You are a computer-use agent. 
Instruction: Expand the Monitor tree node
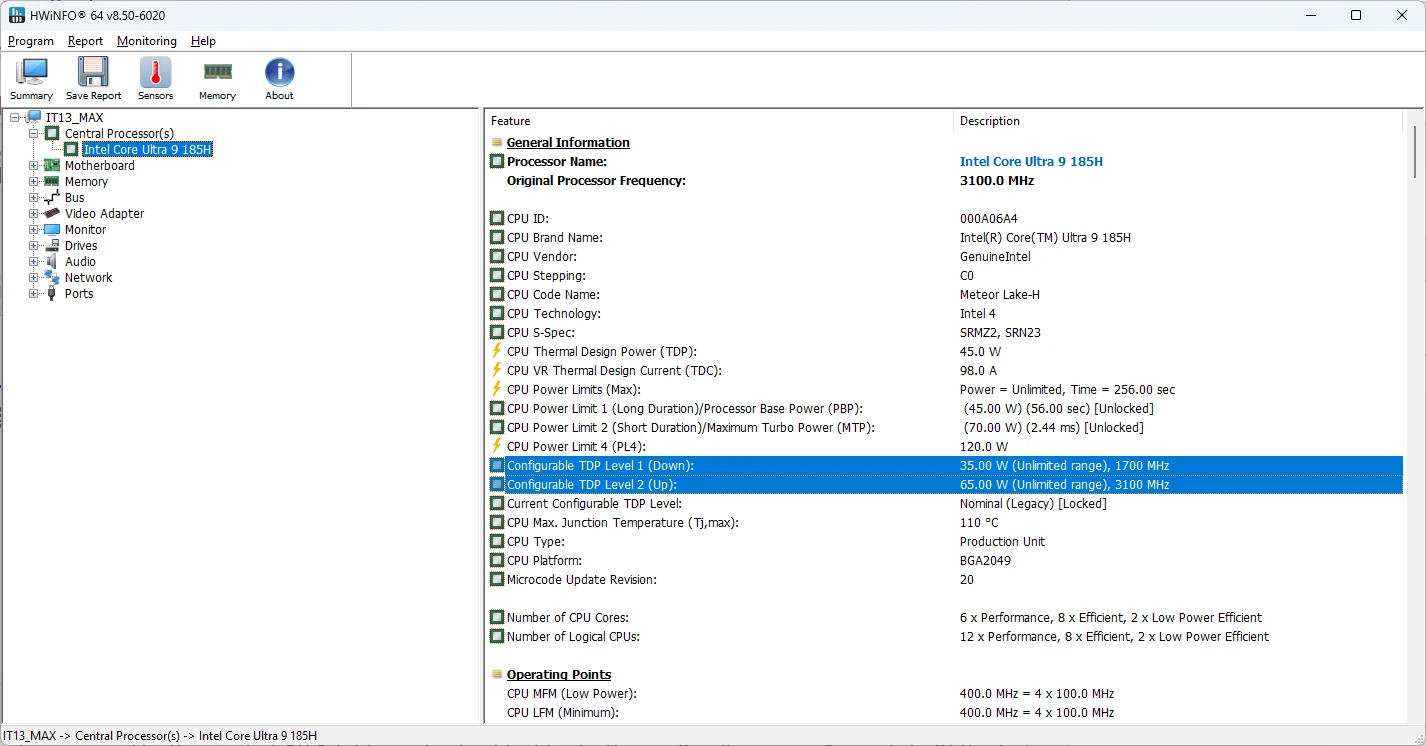[34, 230]
